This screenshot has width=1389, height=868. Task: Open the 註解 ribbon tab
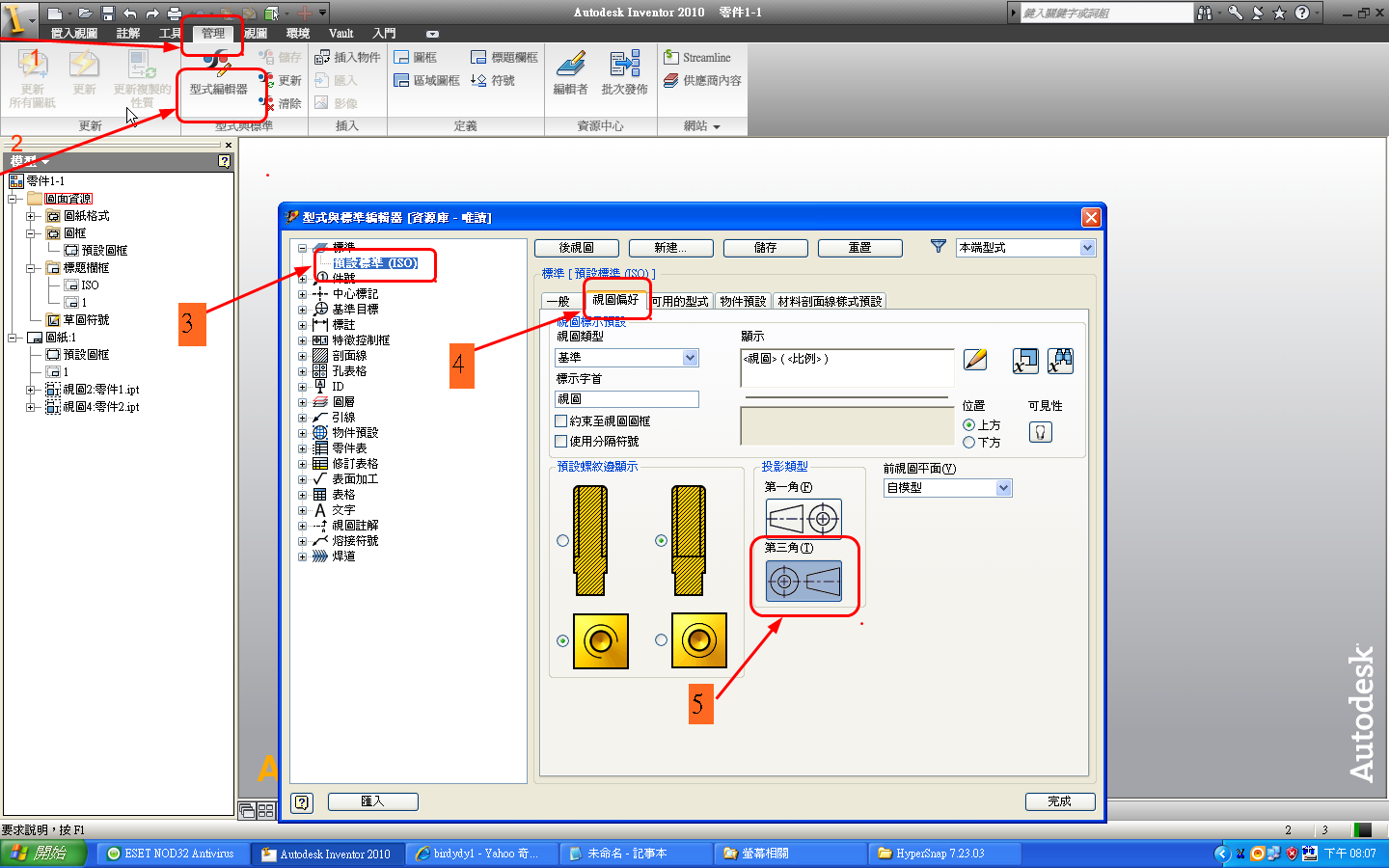128,33
